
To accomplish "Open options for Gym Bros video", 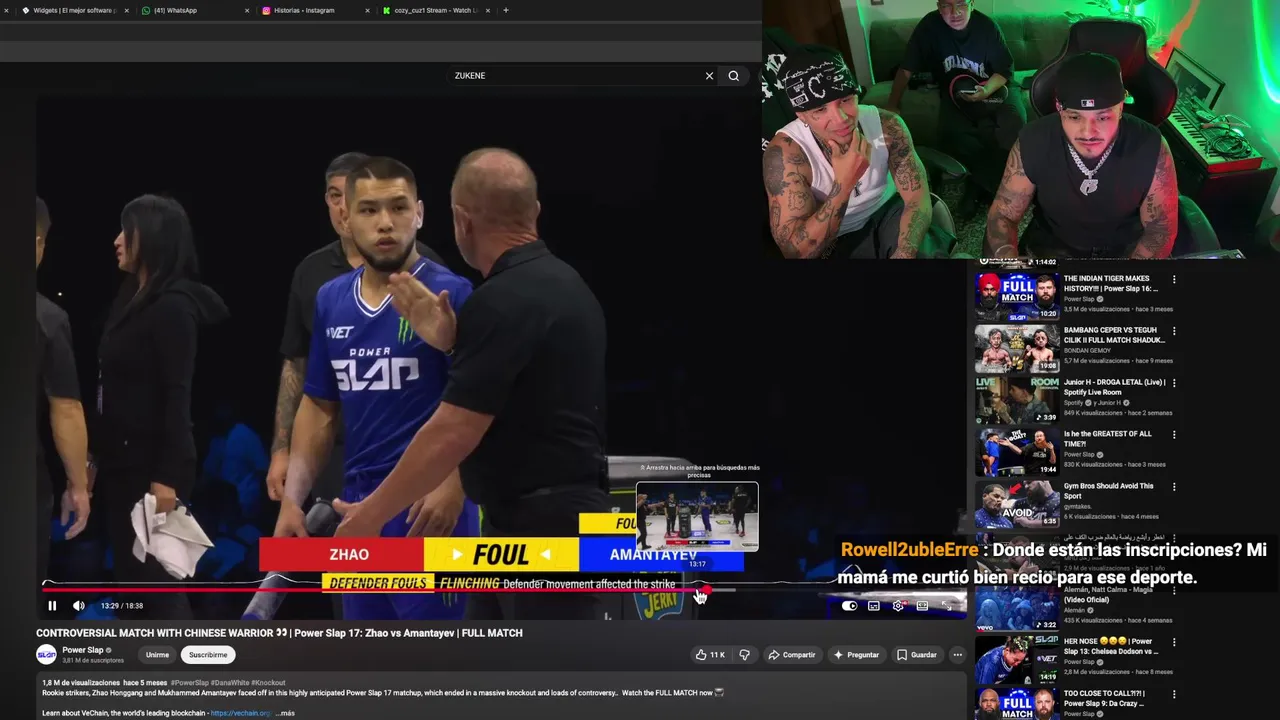I will (1174, 487).
